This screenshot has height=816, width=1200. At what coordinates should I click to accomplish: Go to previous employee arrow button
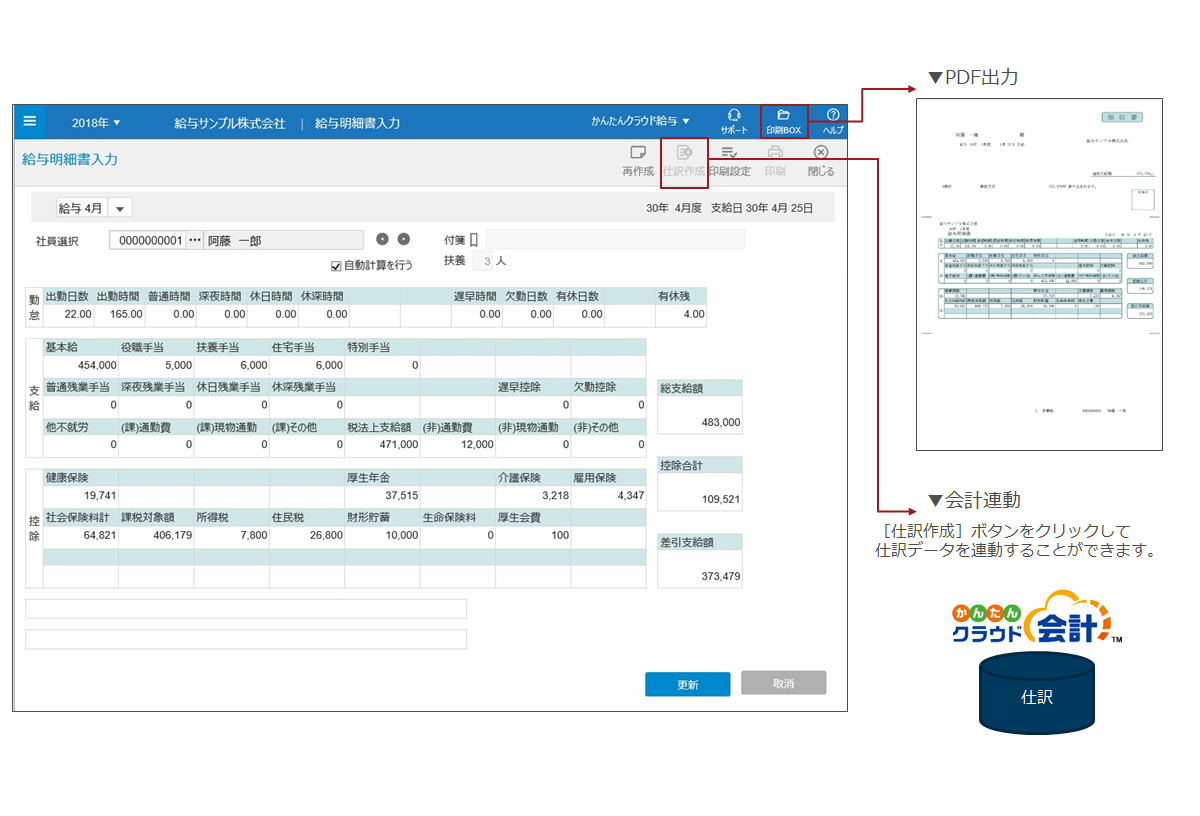(382, 239)
